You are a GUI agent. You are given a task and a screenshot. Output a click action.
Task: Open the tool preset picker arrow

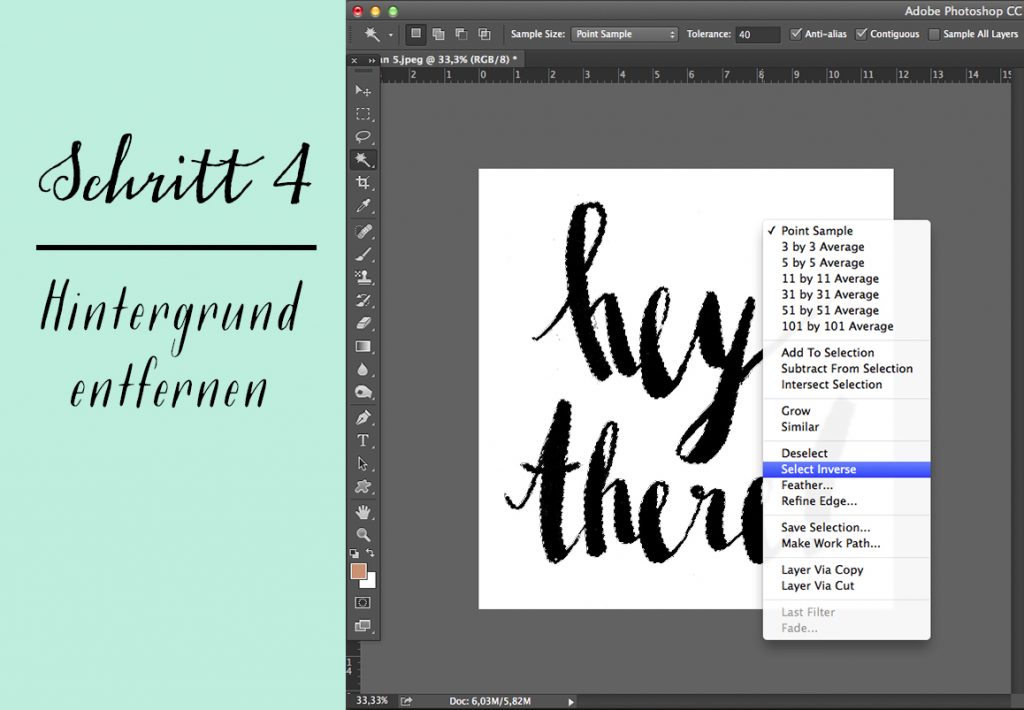coord(390,34)
